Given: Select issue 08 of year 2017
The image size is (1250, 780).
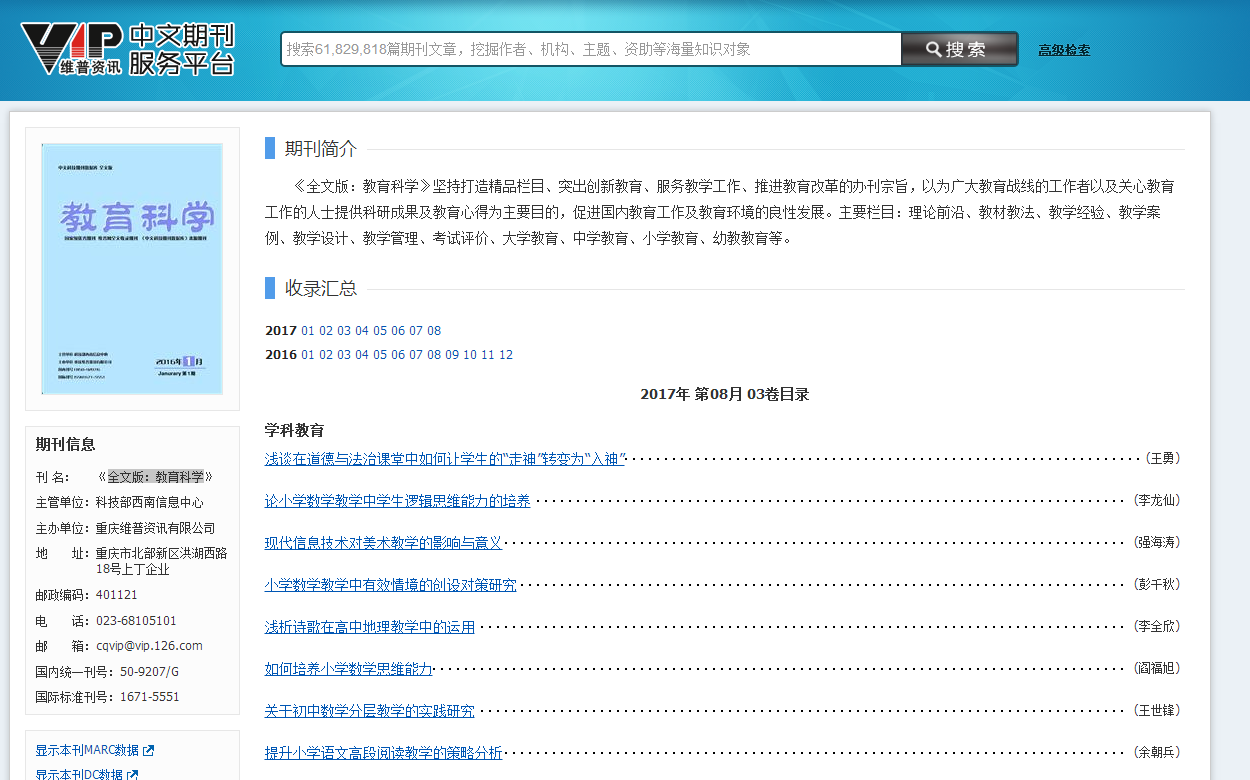Looking at the screenshot, I should point(434,331).
